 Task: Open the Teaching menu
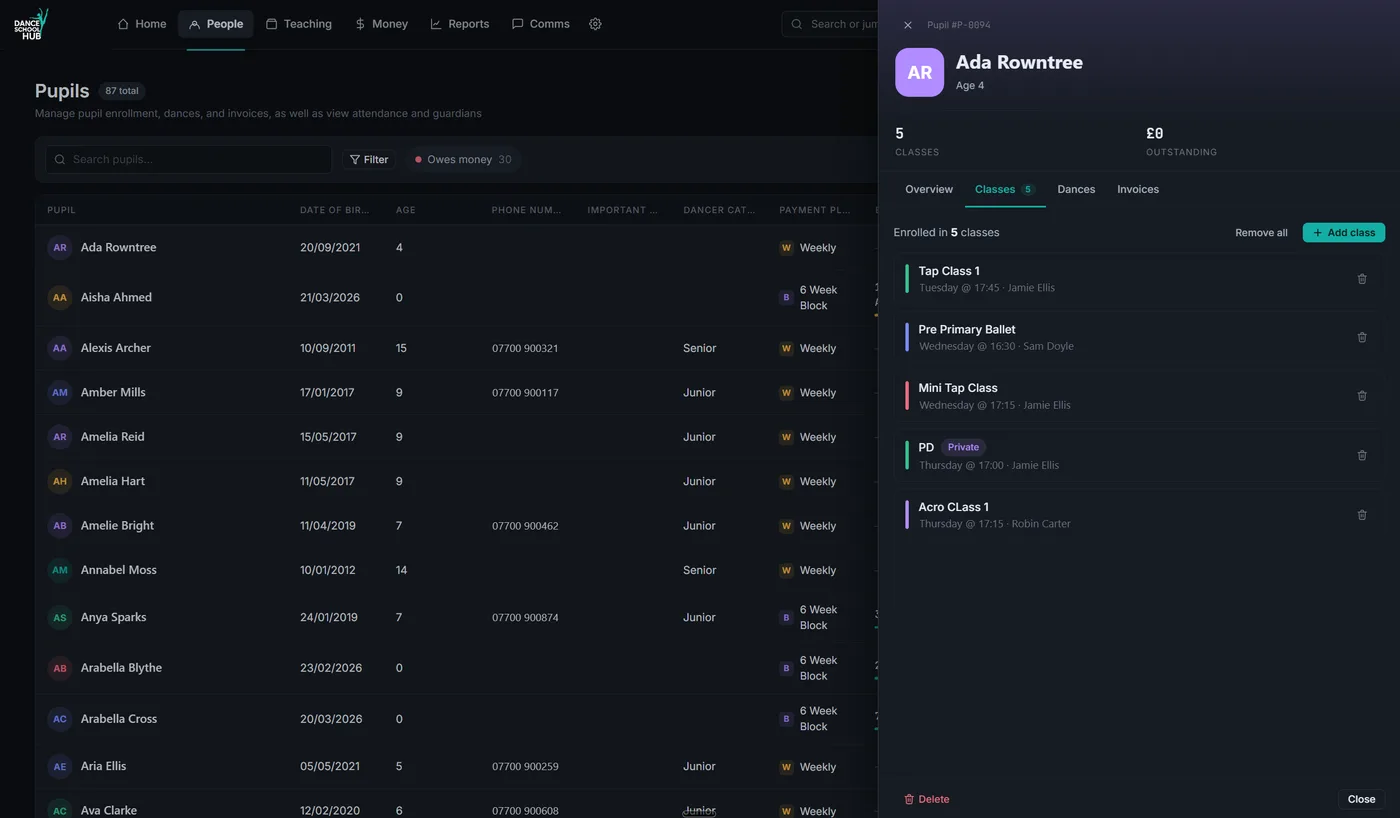click(x=298, y=24)
